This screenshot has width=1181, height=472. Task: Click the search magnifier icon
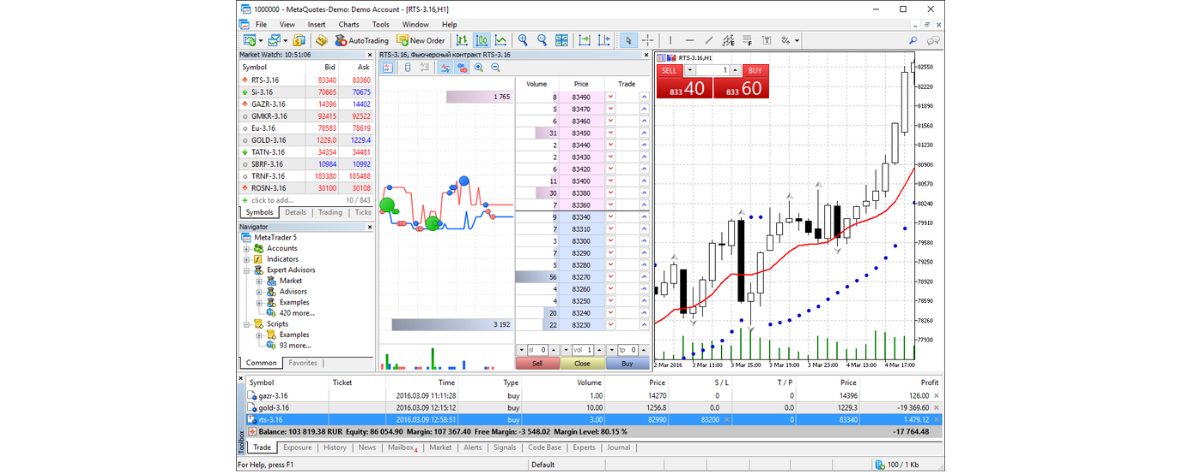click(913, 40)
